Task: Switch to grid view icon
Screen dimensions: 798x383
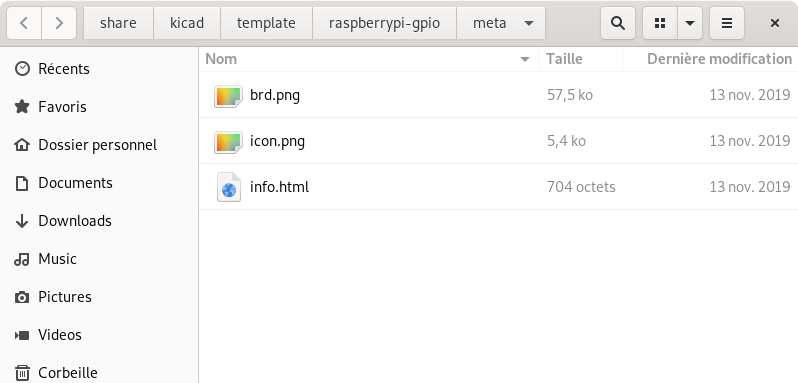Action: pos(660,23)
